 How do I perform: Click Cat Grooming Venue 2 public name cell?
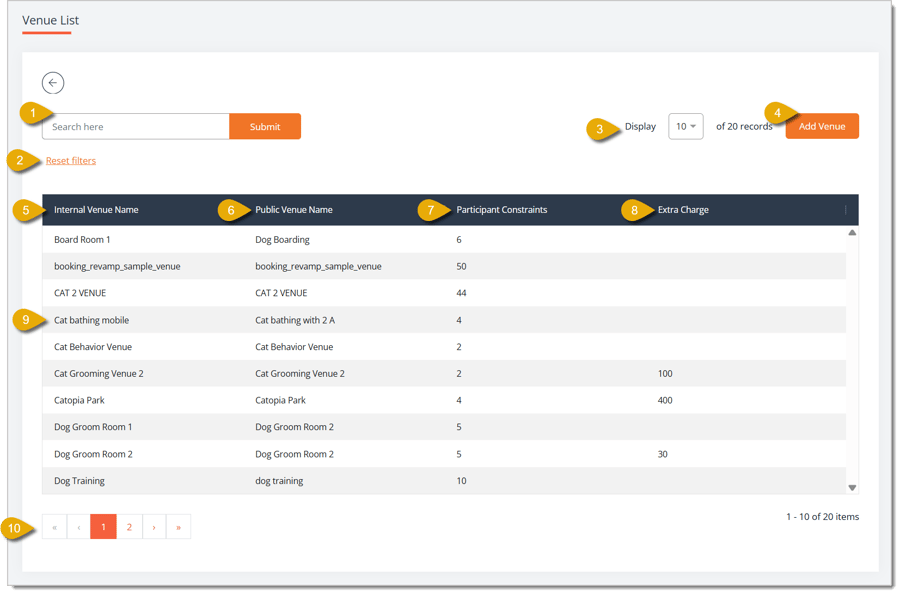tap(301, 375)
